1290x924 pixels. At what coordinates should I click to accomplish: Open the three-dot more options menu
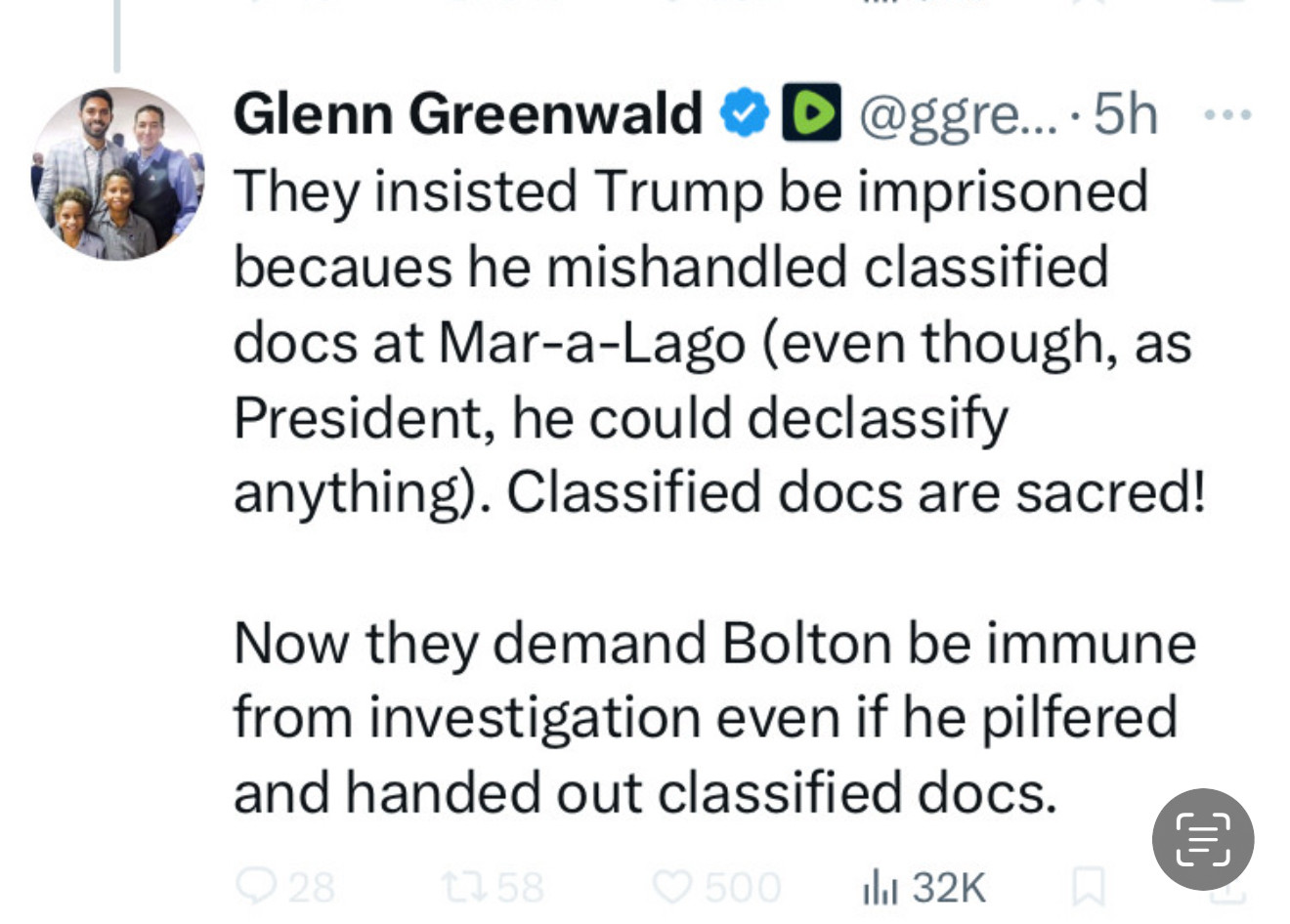pyautogui.click(x=1227, y=116)
